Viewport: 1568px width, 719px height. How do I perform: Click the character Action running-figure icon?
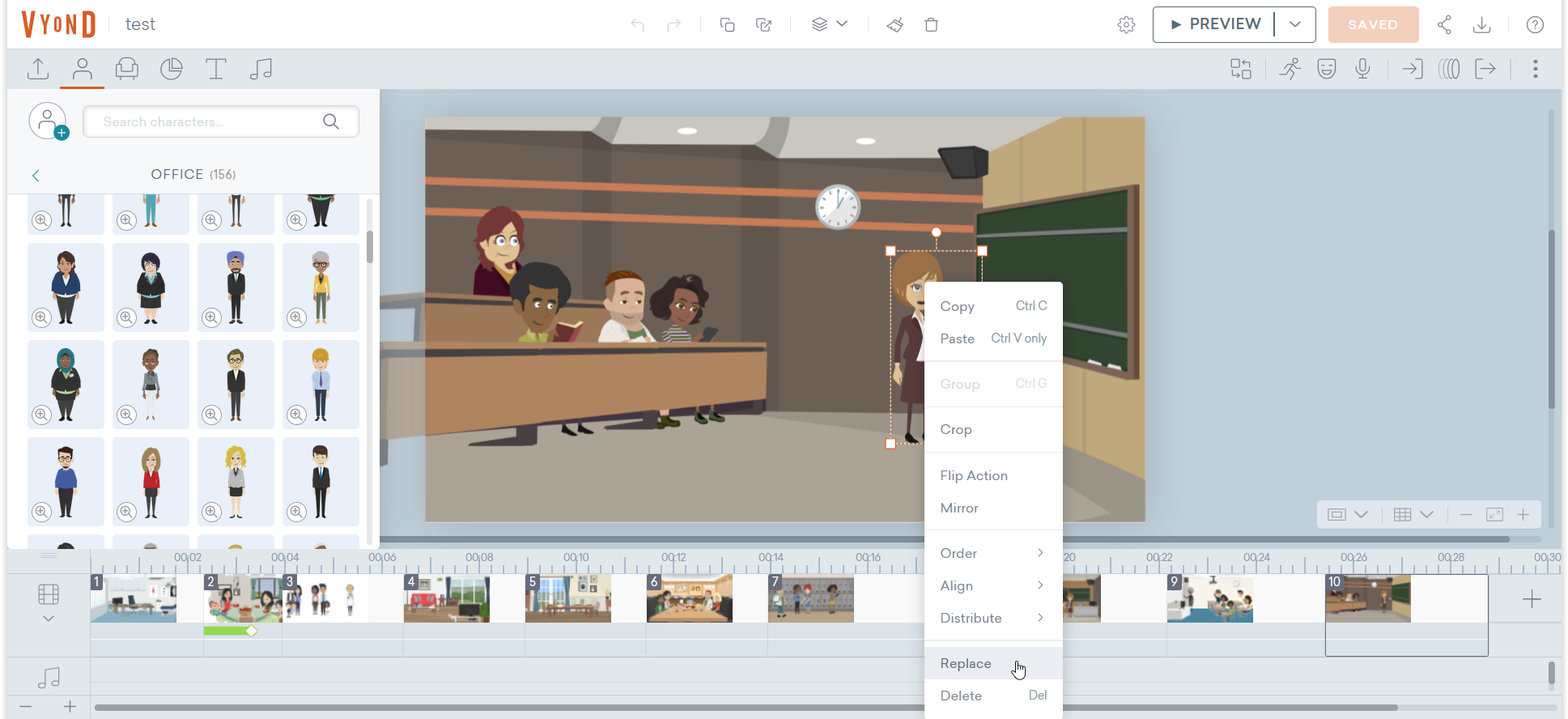click(1290, 69)
